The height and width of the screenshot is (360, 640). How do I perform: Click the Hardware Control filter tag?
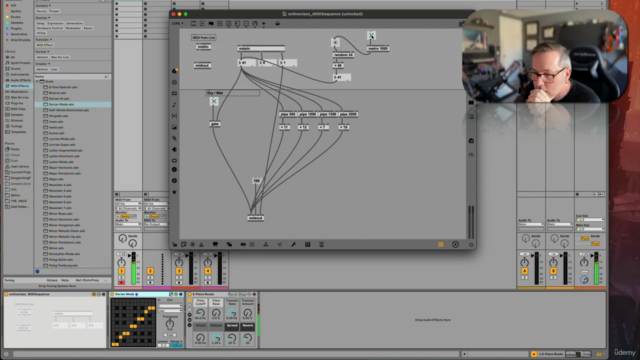[x=50, y=28]
